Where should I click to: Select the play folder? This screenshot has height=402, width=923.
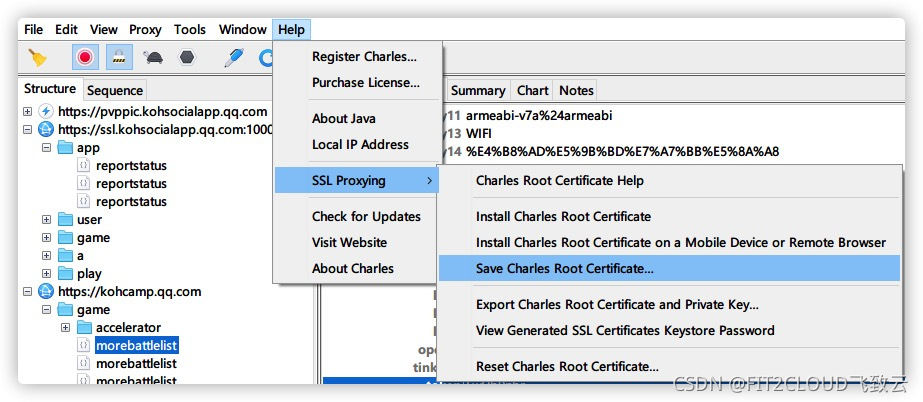point(89,274)
